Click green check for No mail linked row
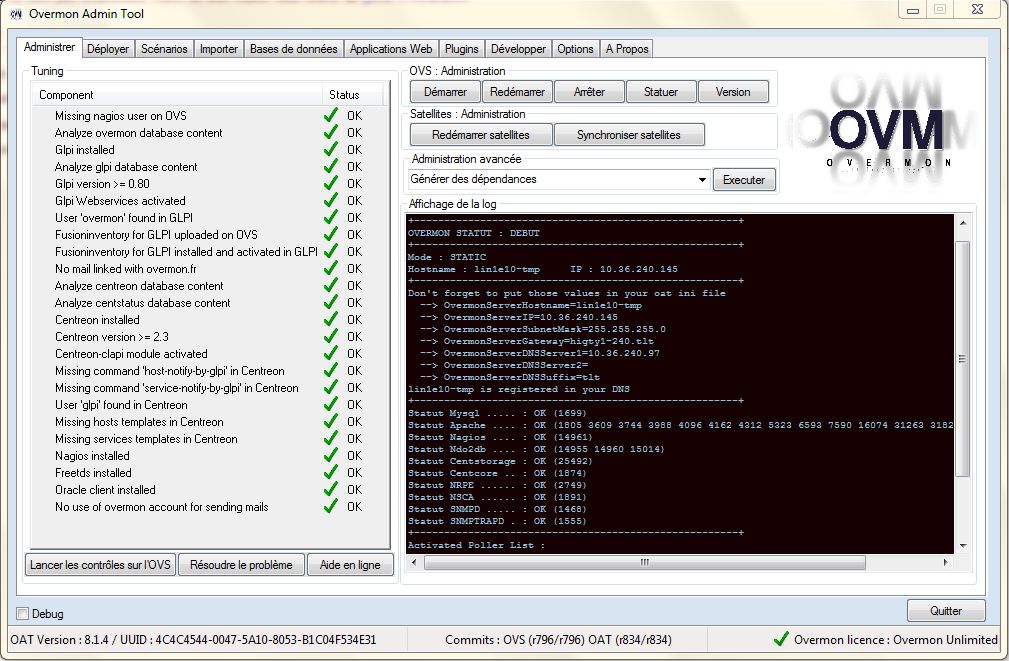Screen dimensions: 1009x661 [331, 268]
